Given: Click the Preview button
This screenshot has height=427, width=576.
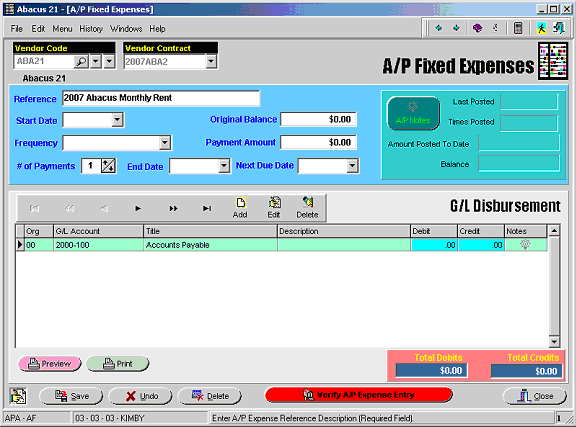Looking at the screenshot, I should coord(50,364).
